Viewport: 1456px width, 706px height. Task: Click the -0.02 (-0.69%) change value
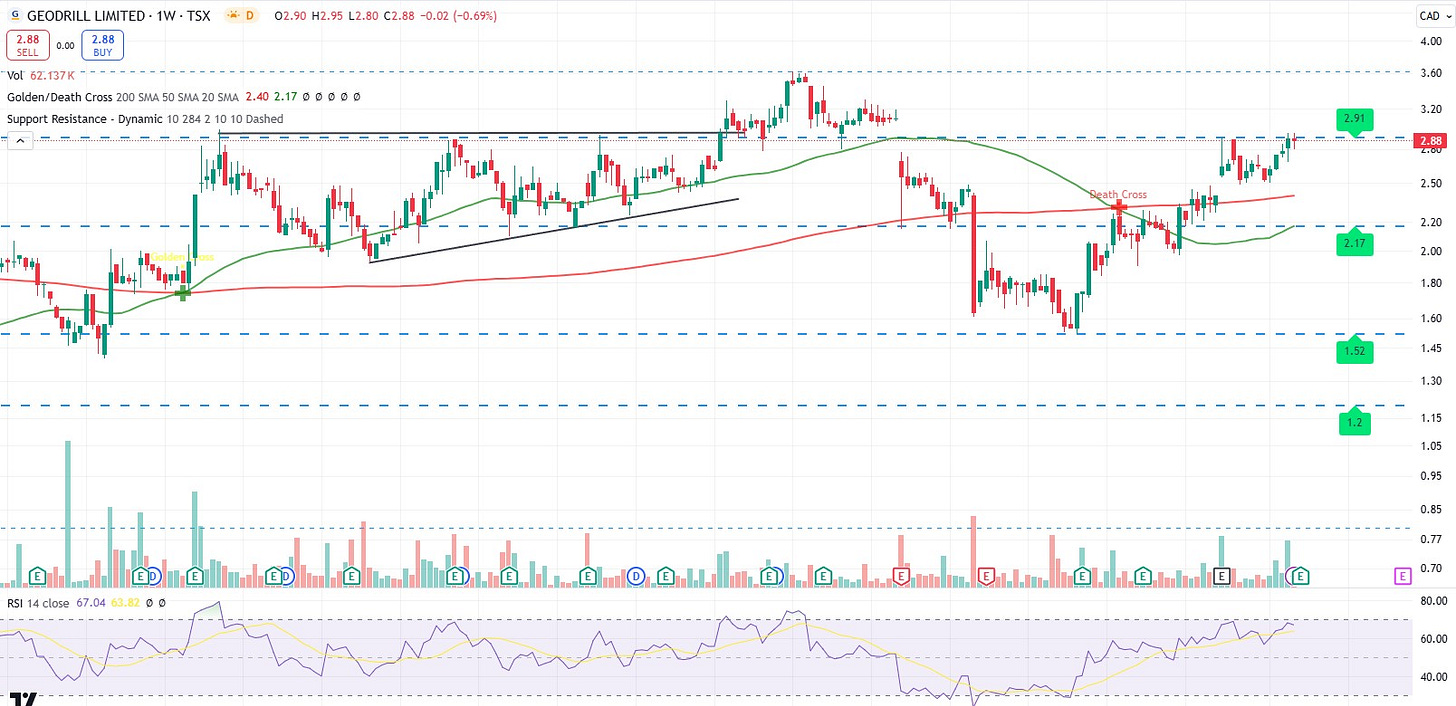click(x=459, y=16)
